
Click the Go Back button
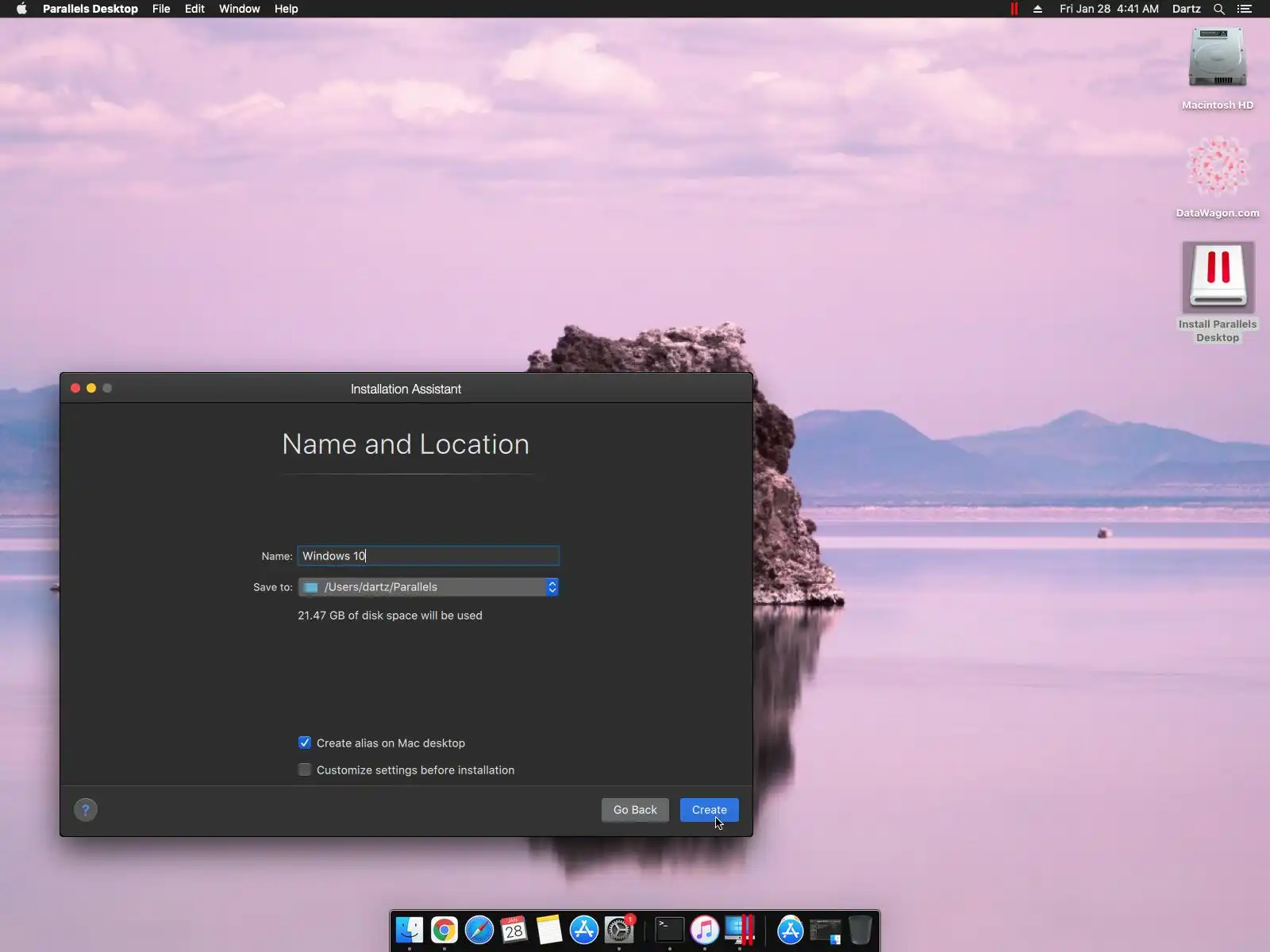point(635,810)
